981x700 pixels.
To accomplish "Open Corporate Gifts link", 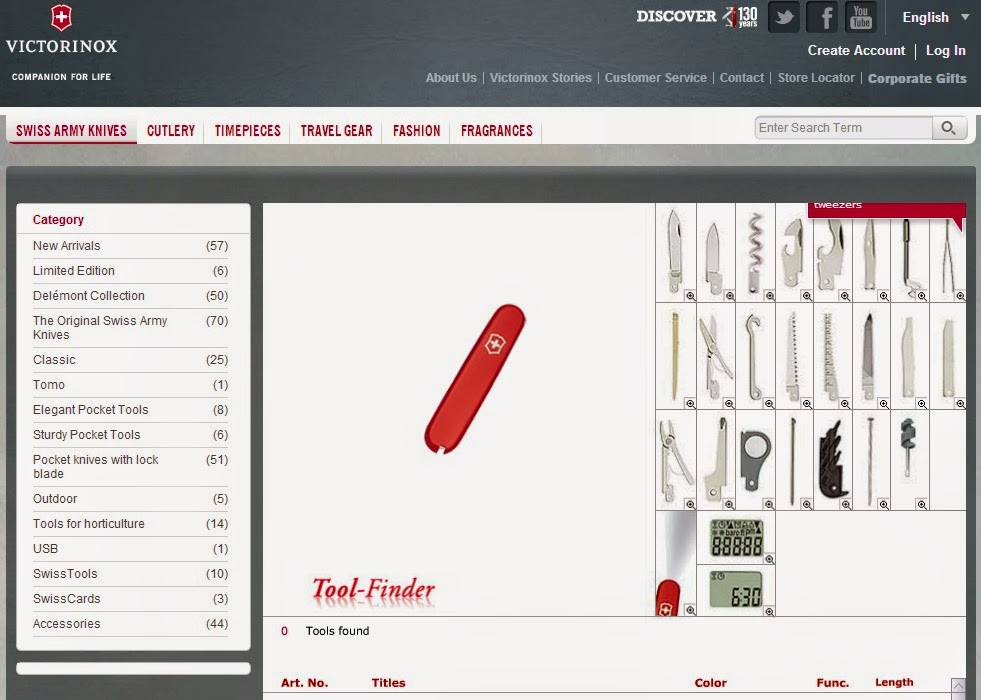I will pos(917,79).
